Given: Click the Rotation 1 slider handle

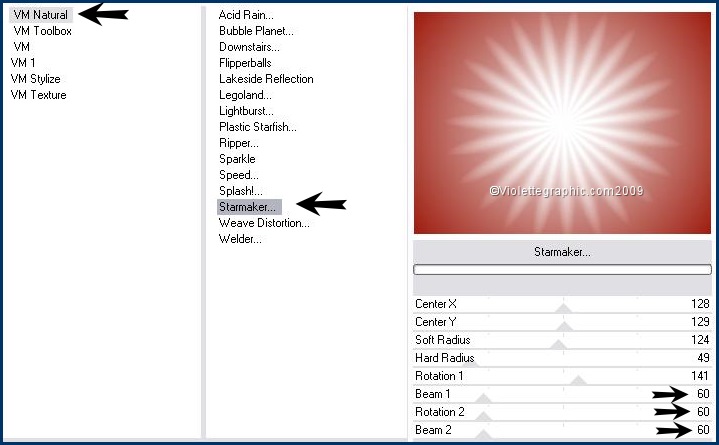Looking at the screenshot, I should point(577,380).
